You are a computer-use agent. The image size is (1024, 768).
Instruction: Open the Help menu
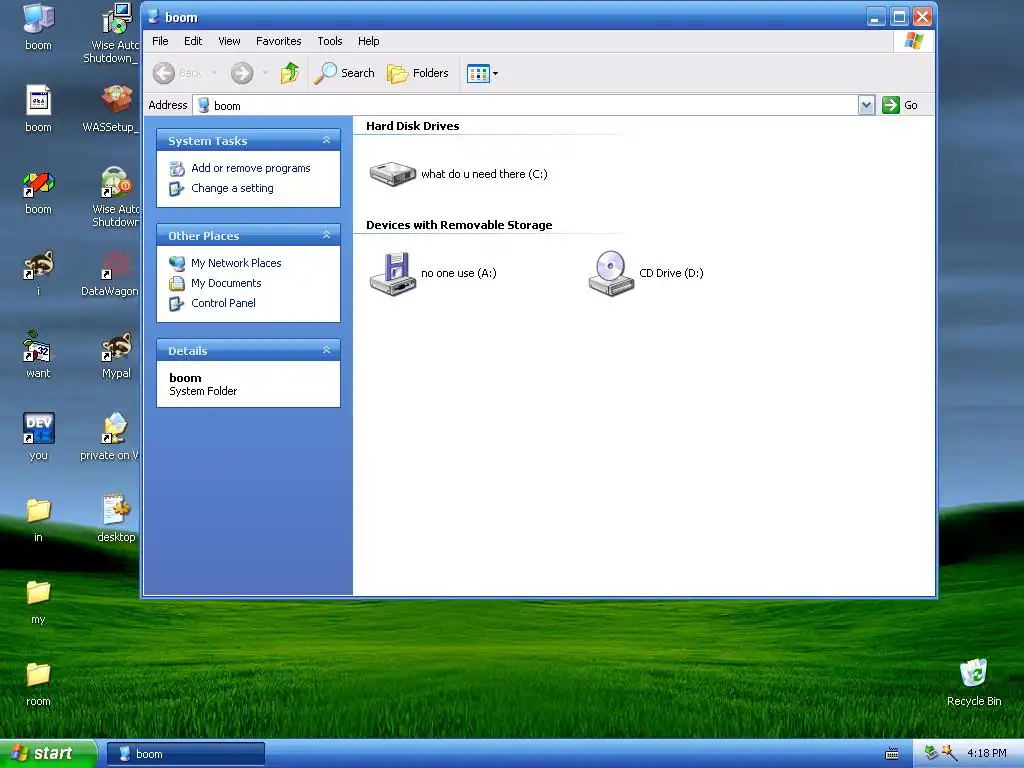[368, 41]
